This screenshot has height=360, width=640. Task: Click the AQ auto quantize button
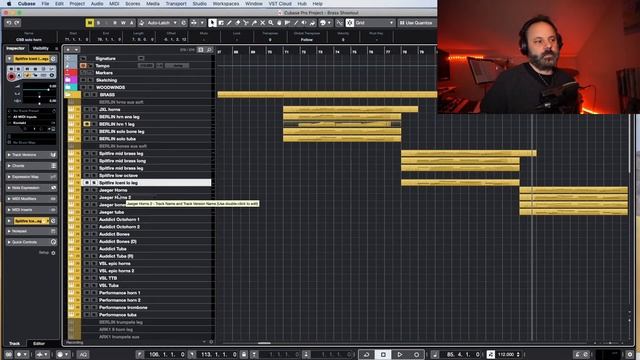coord(83,354)
